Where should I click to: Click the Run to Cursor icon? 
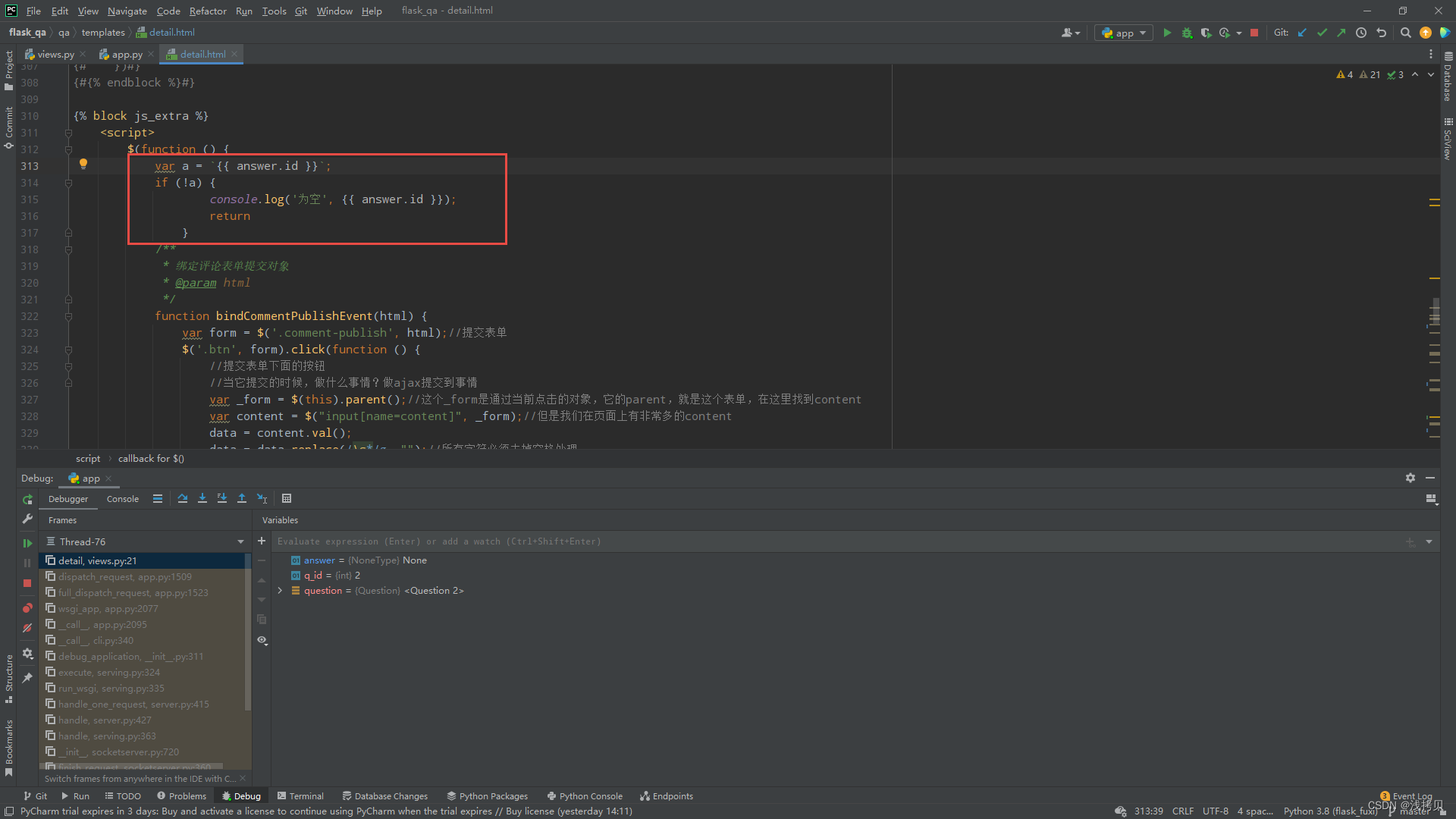pyautogui.click(x=262, y=498)
